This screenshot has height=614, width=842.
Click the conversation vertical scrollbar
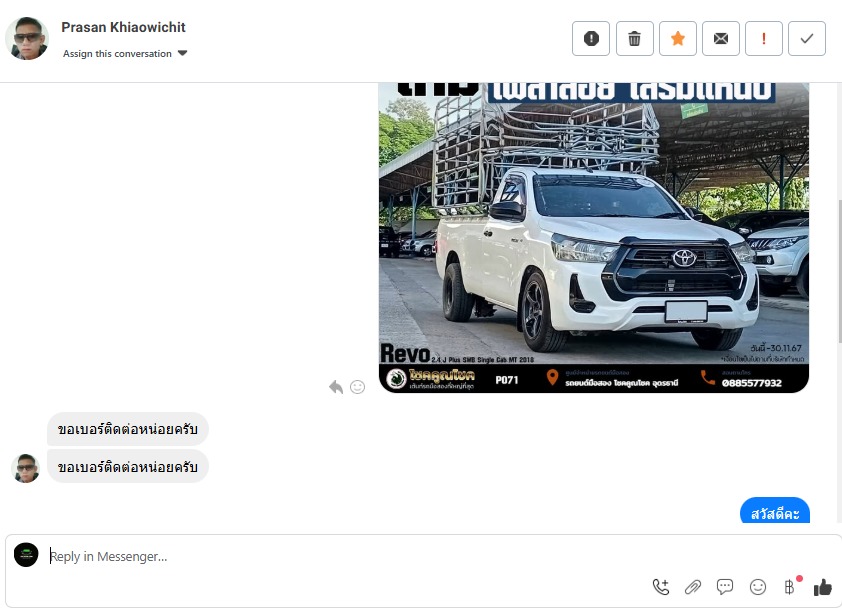point(839,271)
